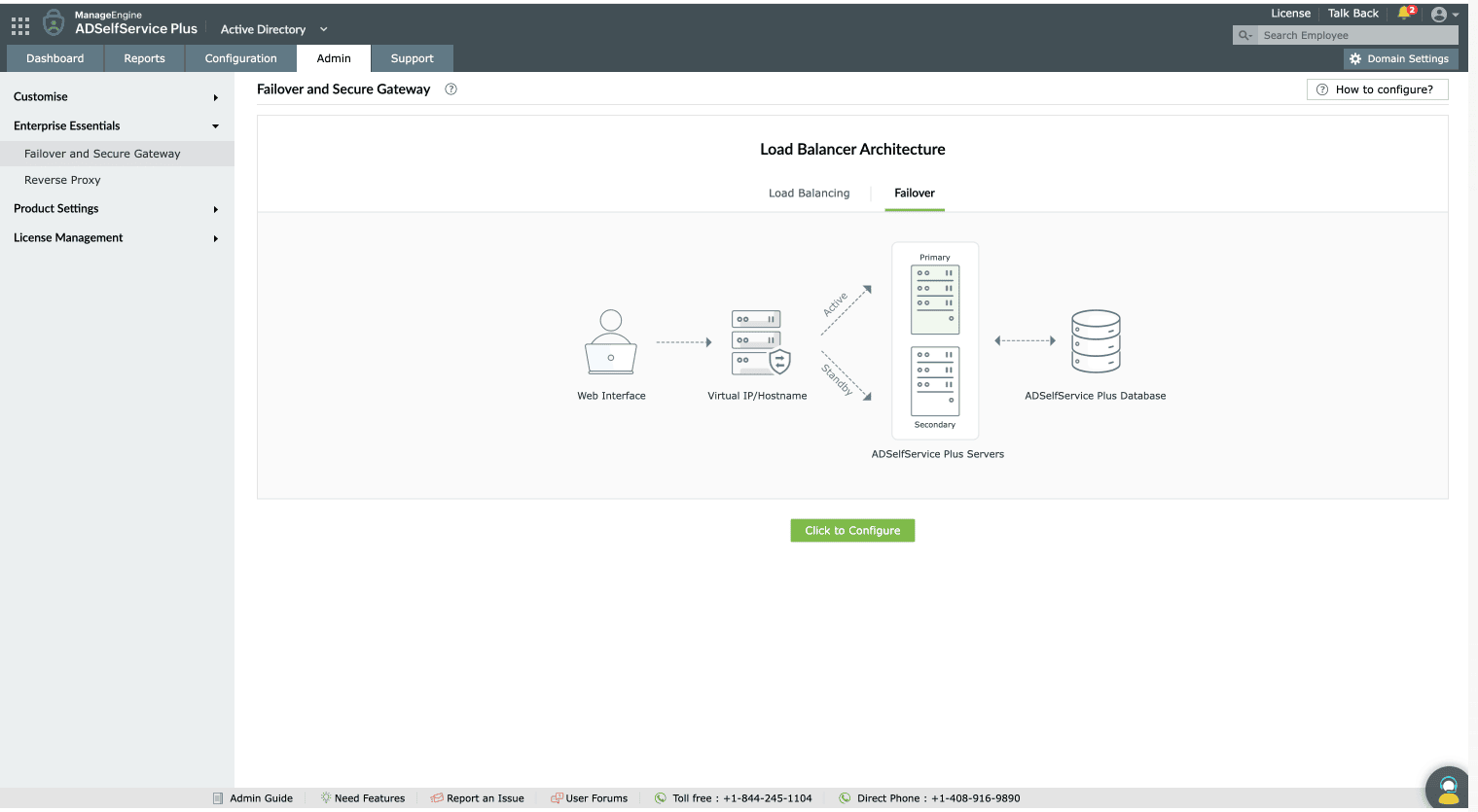Click the Load Balancer Architecture heading
Viewport: 1478px width, 812px height.
852,150
